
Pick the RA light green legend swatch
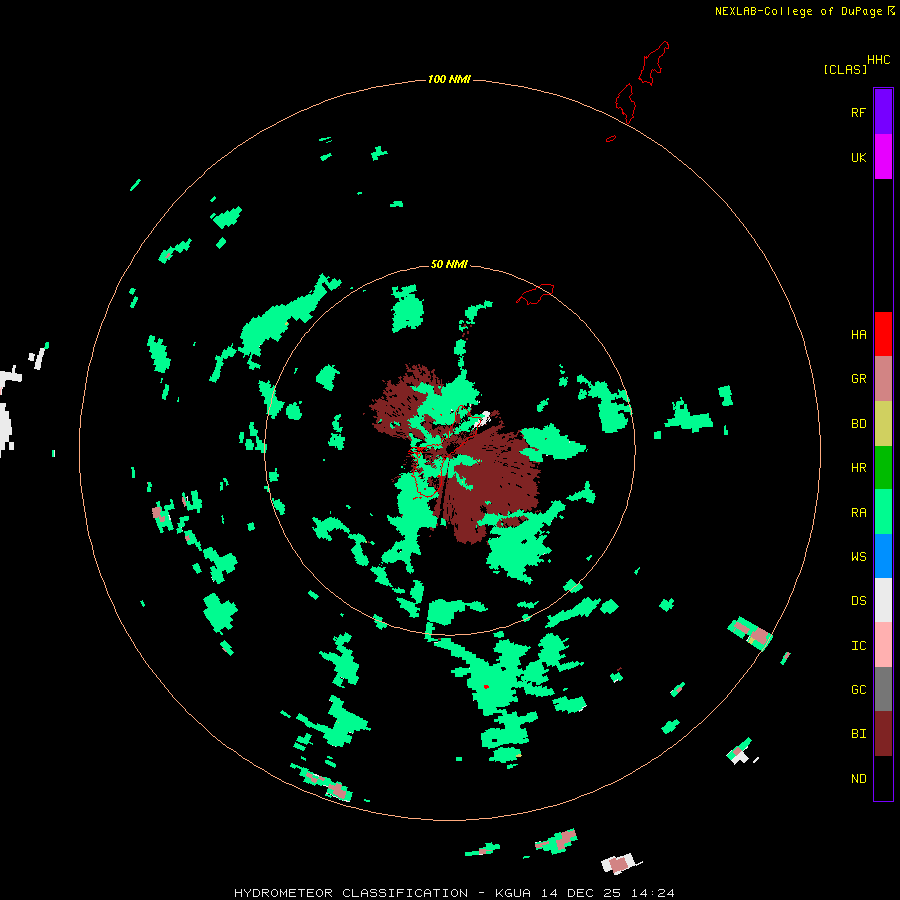pyautogui.click(x=883, y=512)
